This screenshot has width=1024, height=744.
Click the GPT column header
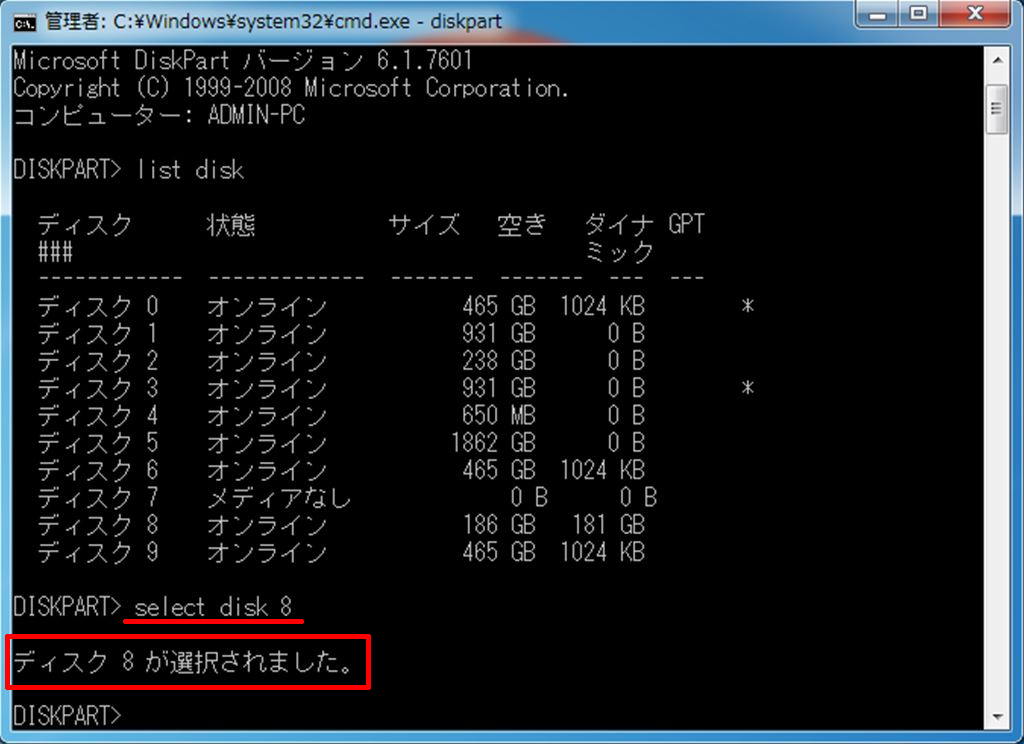[x=686, y=224]
